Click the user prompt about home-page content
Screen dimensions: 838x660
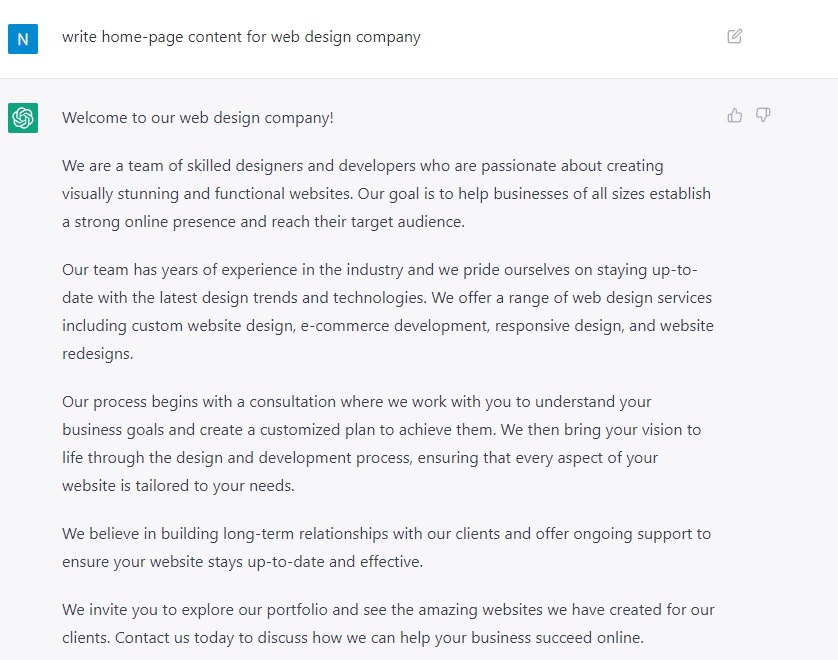[241, 37]
